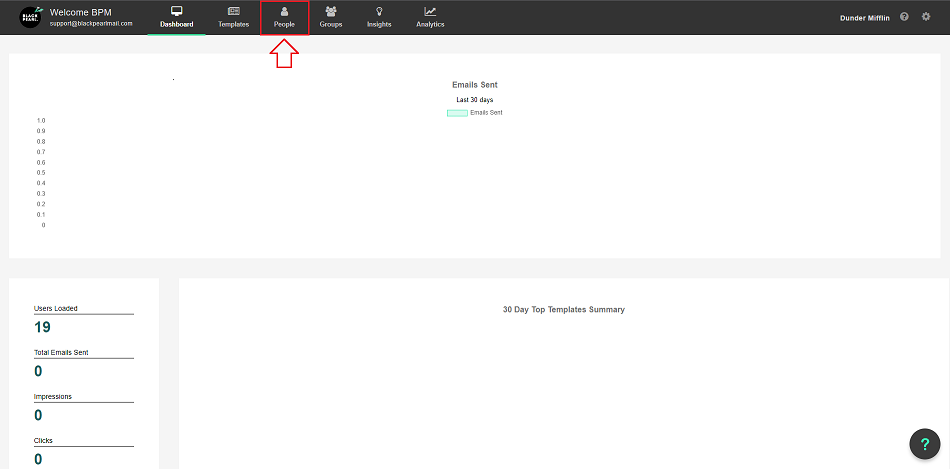The width and height of the screenshot is (950, 469).
Task: Click the support@blackpearlmail.com address
Action: (91, 23)
